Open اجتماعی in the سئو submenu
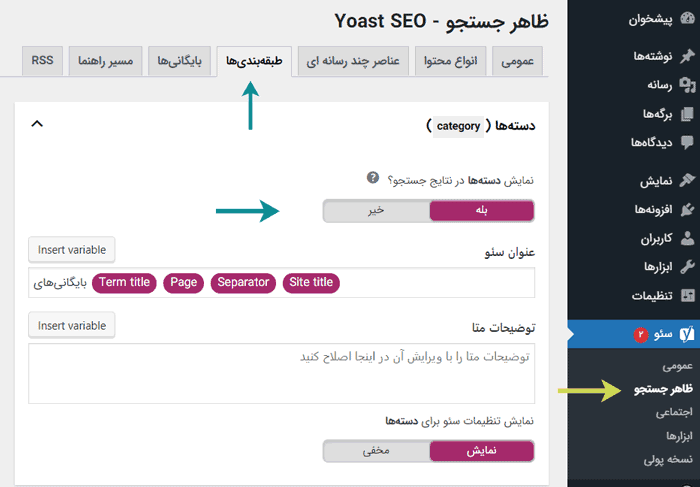The height and width of the screenshot is (487, 700). pyautogui.click(x=674, y=412)
